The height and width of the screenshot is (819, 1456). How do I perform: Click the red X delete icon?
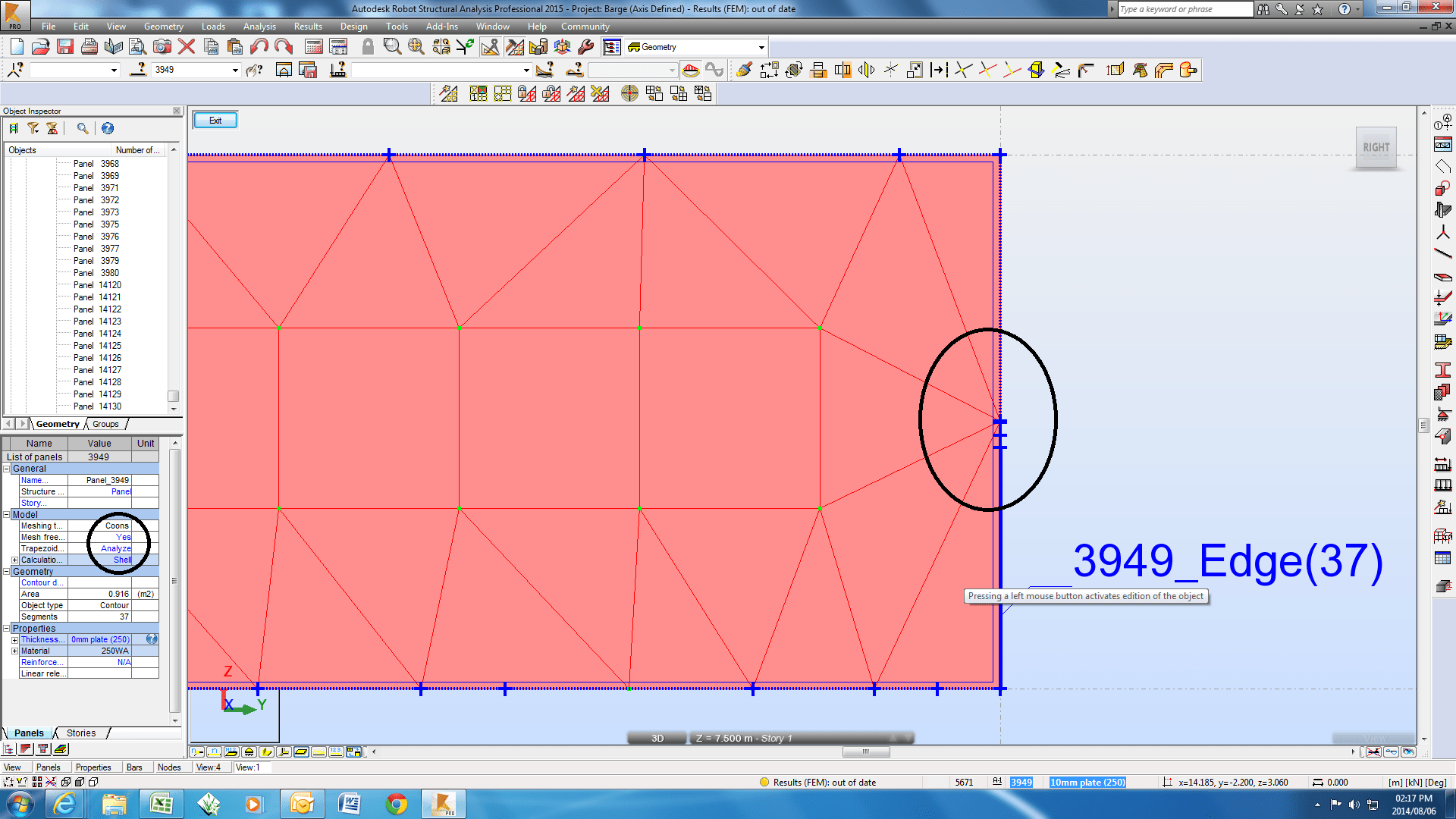pyautogui.click(x=187, y=47)
